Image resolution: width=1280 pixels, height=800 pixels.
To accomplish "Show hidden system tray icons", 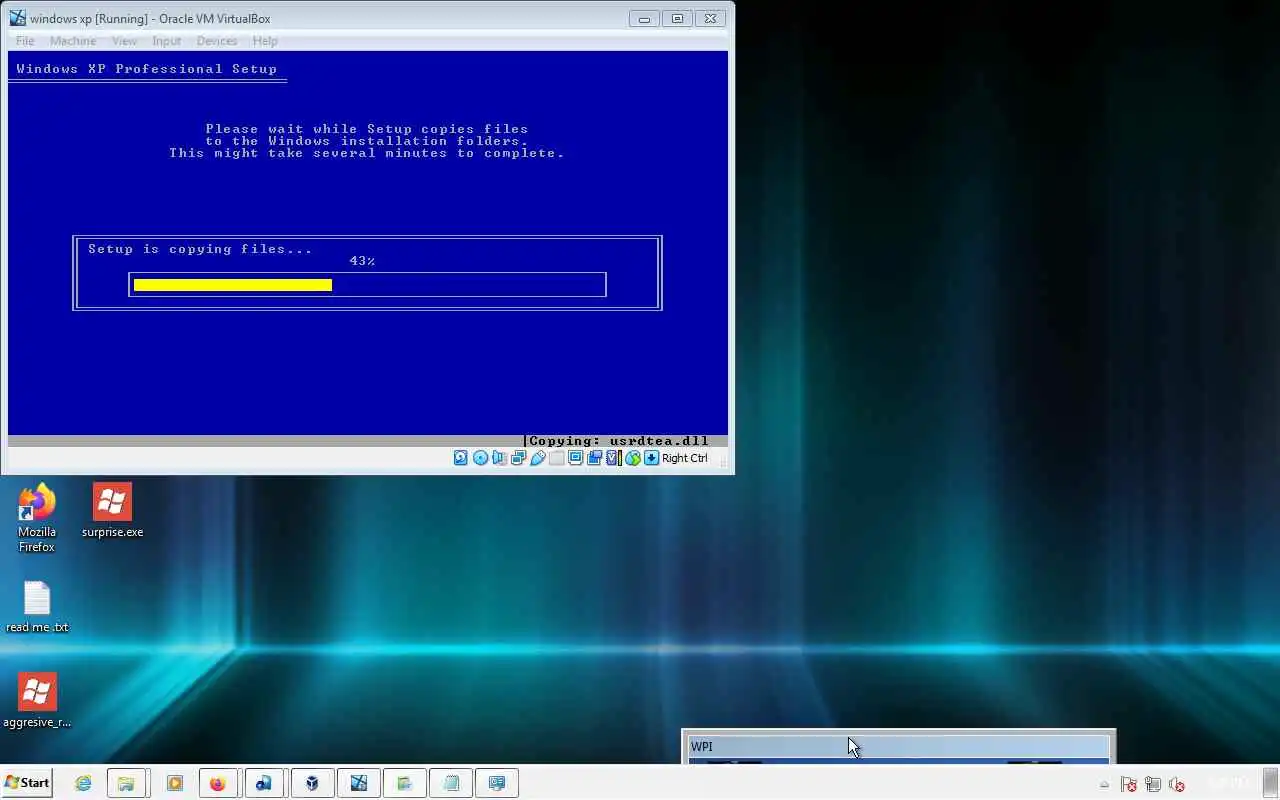I will 1104,785.
